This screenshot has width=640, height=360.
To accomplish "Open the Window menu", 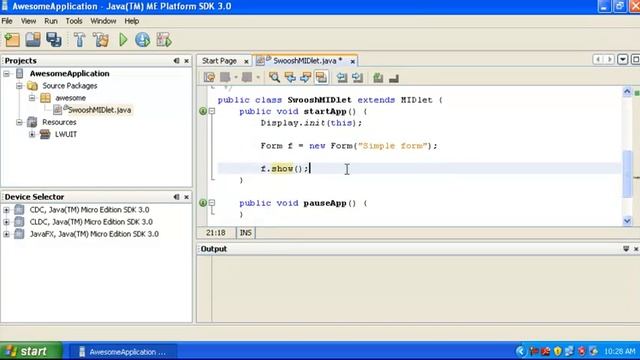I will (x=103, y=21).
